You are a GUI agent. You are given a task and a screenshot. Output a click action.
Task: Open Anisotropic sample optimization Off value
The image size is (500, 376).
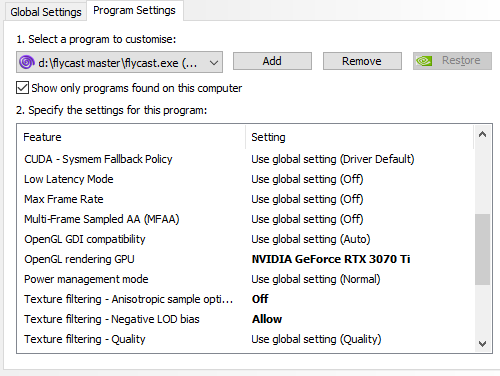tap(260, 299)
